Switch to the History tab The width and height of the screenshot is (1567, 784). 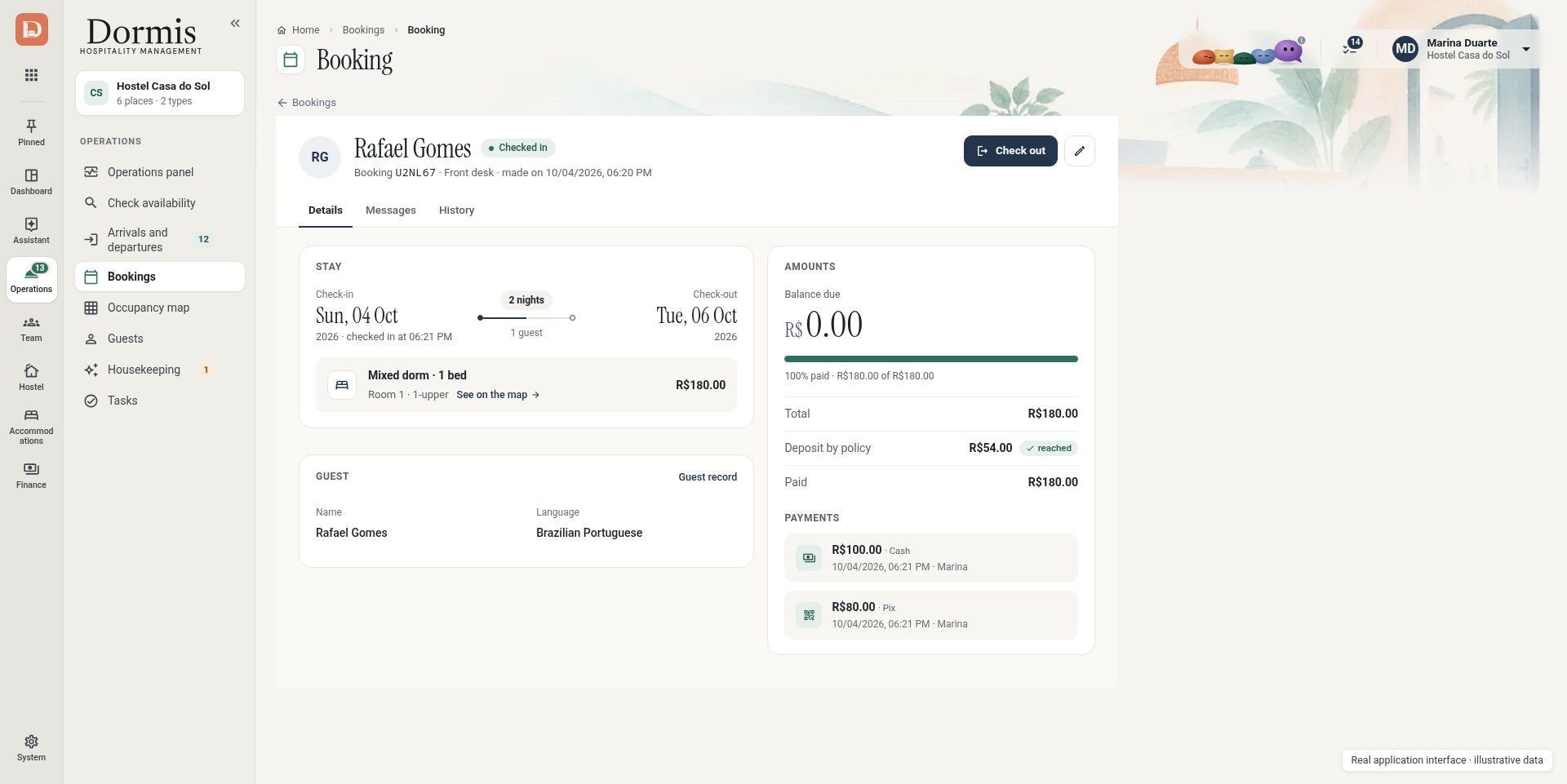pyautogui.click(x=456, y=210)
